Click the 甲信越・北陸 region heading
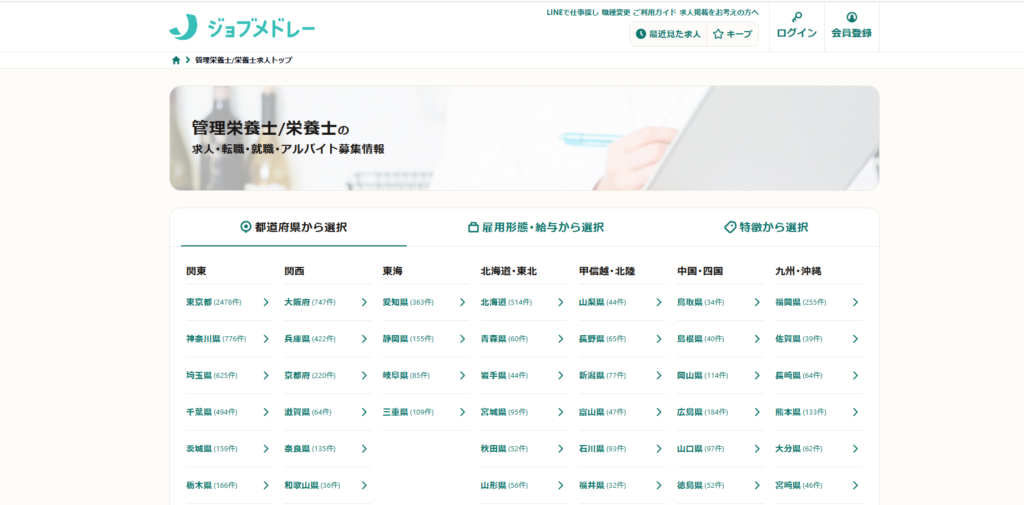 [607, 270]
